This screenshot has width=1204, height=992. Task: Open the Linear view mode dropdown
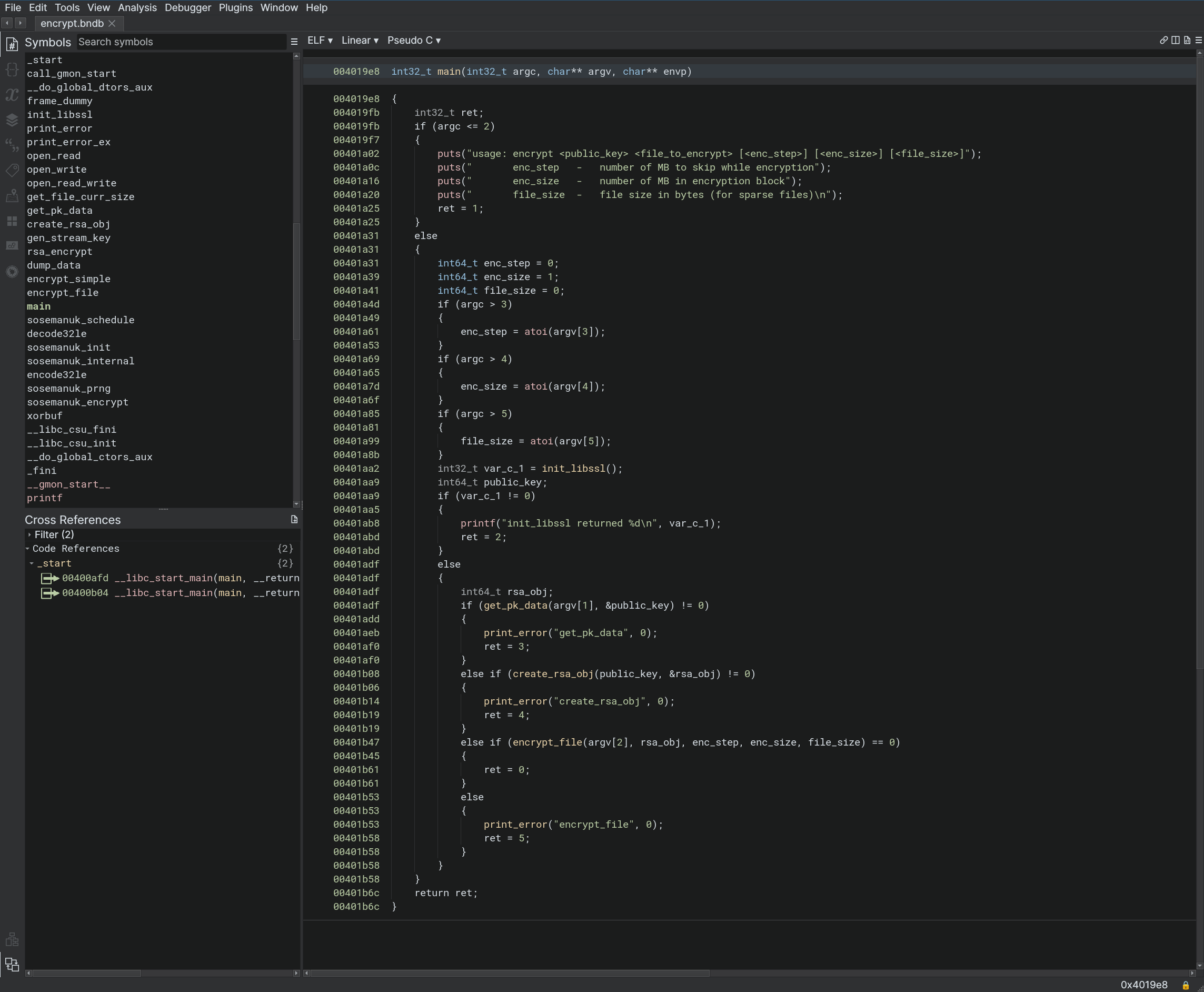pos(360,40)
